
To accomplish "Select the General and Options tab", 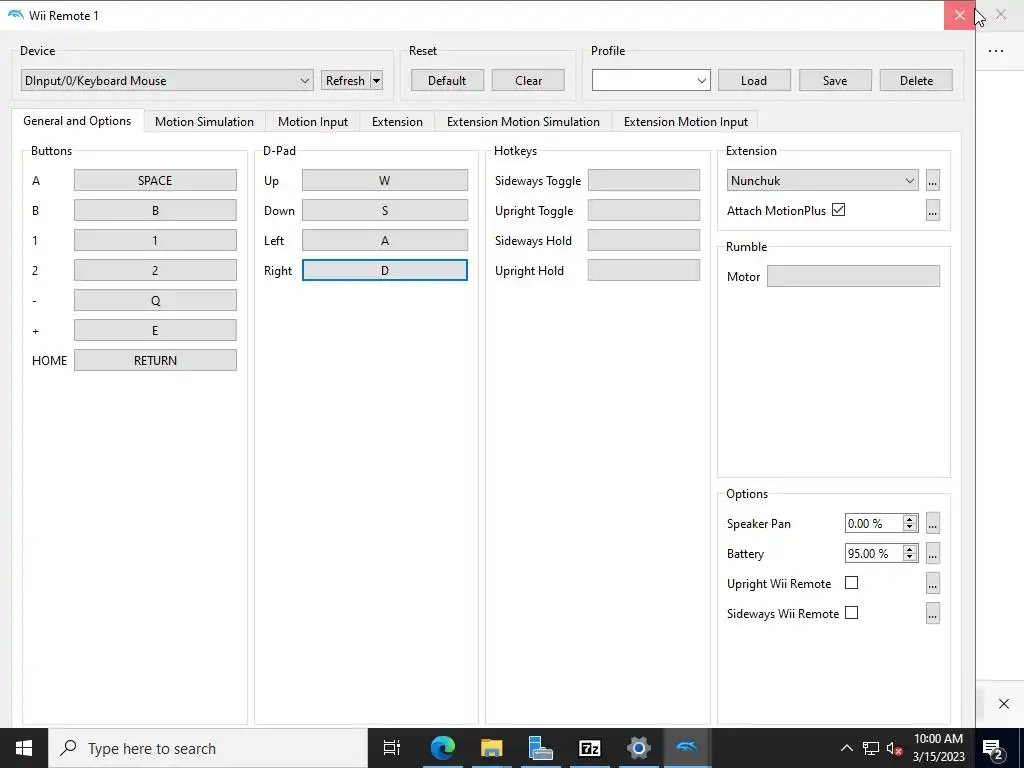I will click(x=77, y=121).
